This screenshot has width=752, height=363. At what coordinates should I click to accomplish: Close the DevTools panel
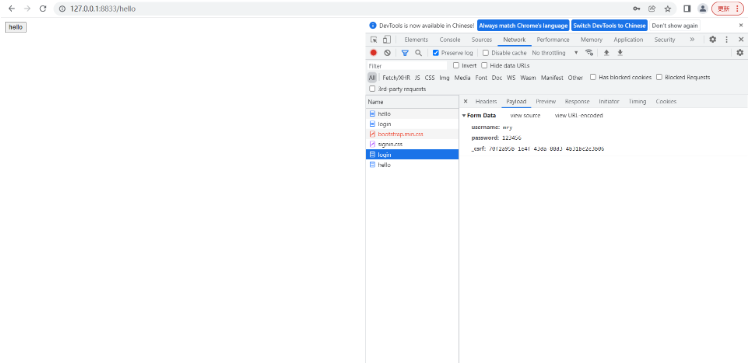click(x=740, y=40)
